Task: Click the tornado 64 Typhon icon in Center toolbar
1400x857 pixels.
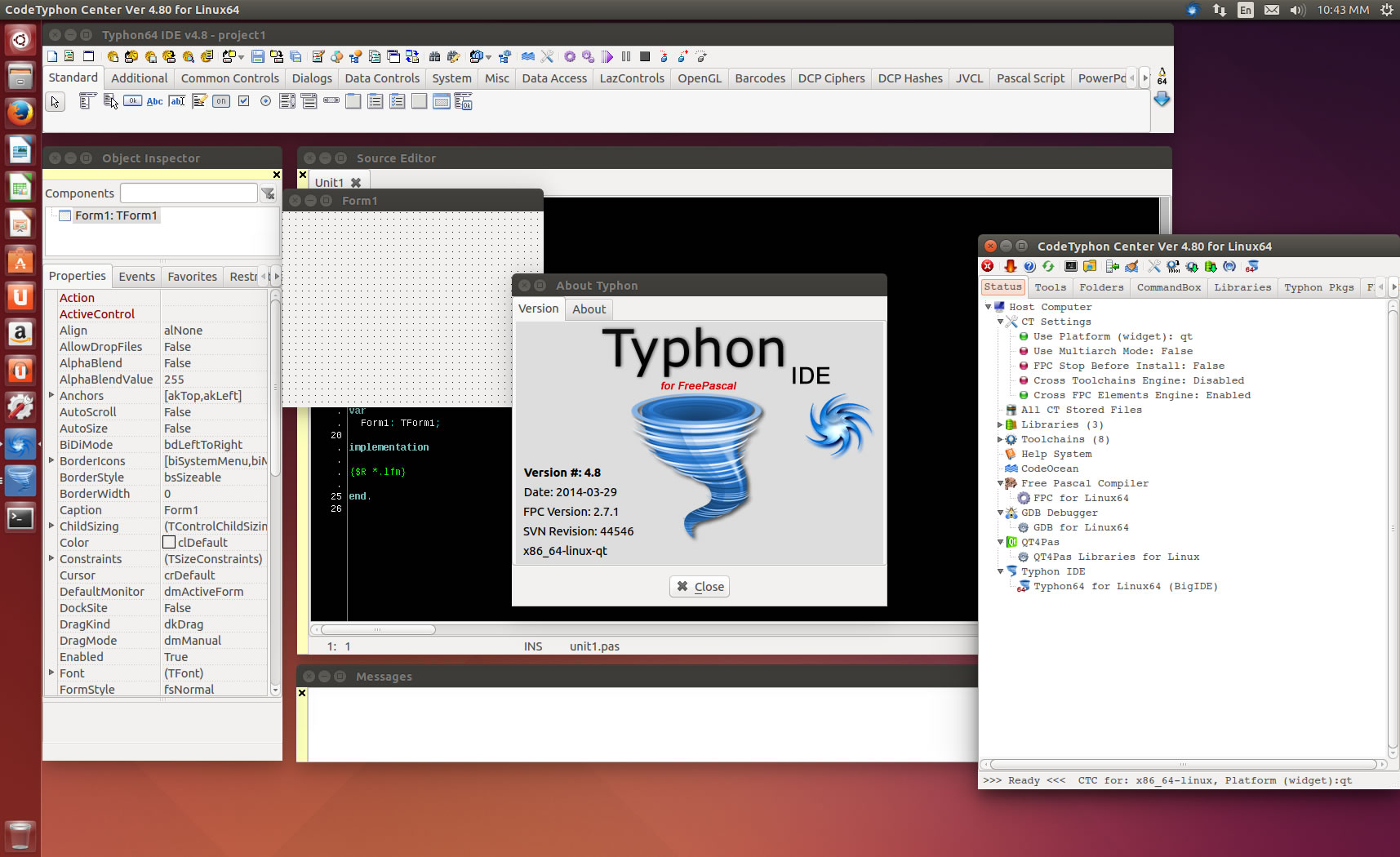Action: 1252,266
